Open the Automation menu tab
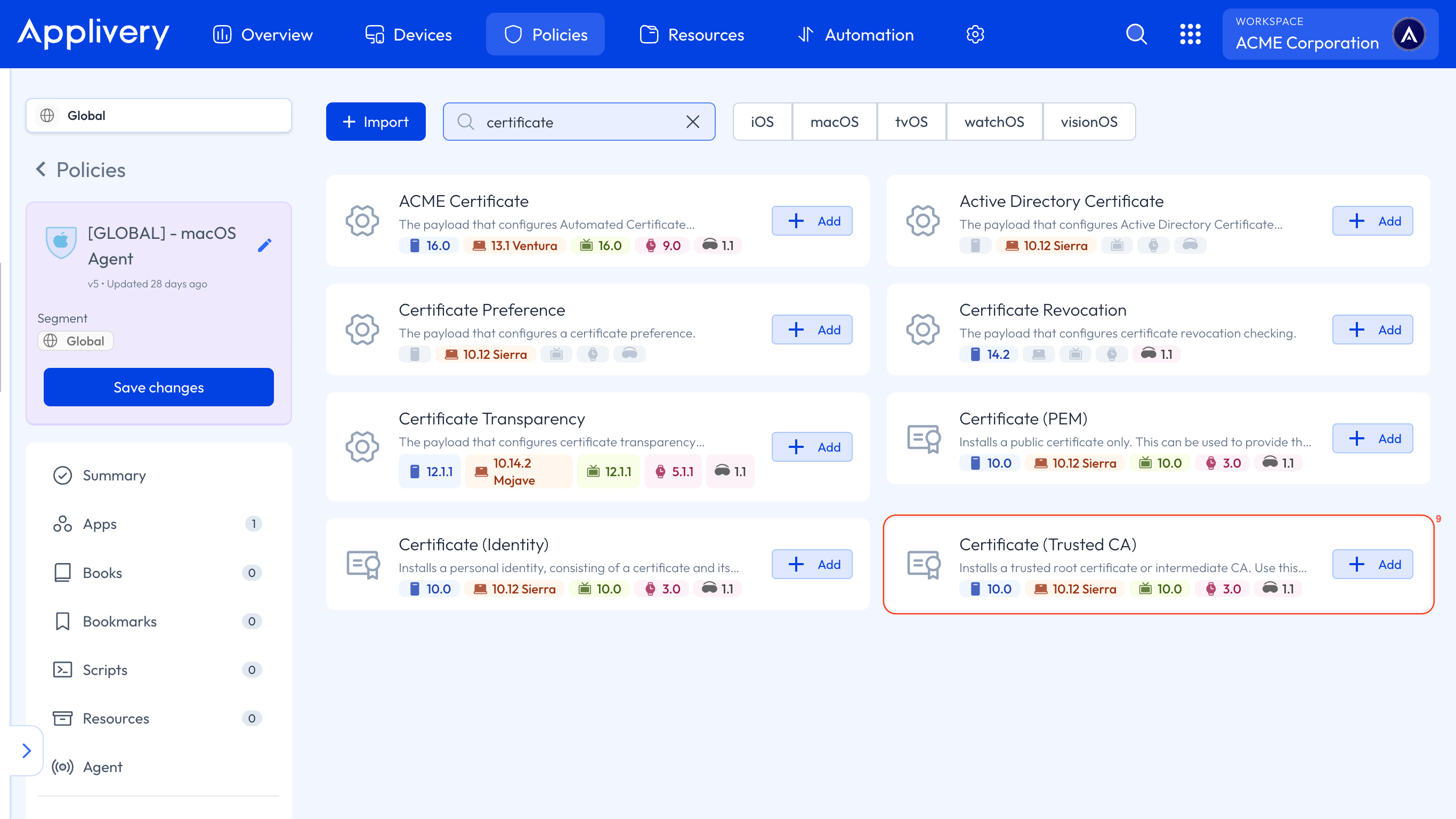The height and width of the screenshot is (819, 1456). [855, 35]
